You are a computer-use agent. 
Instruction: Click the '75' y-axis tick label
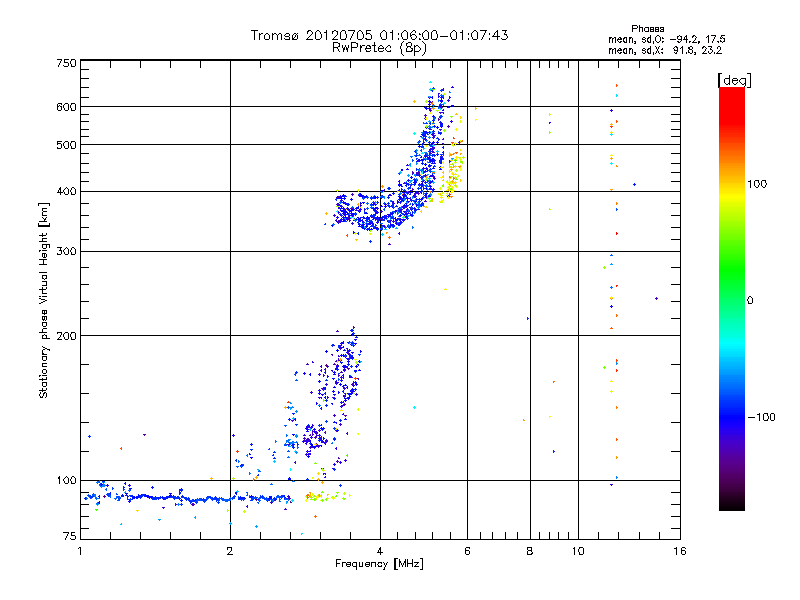point(69,536)
